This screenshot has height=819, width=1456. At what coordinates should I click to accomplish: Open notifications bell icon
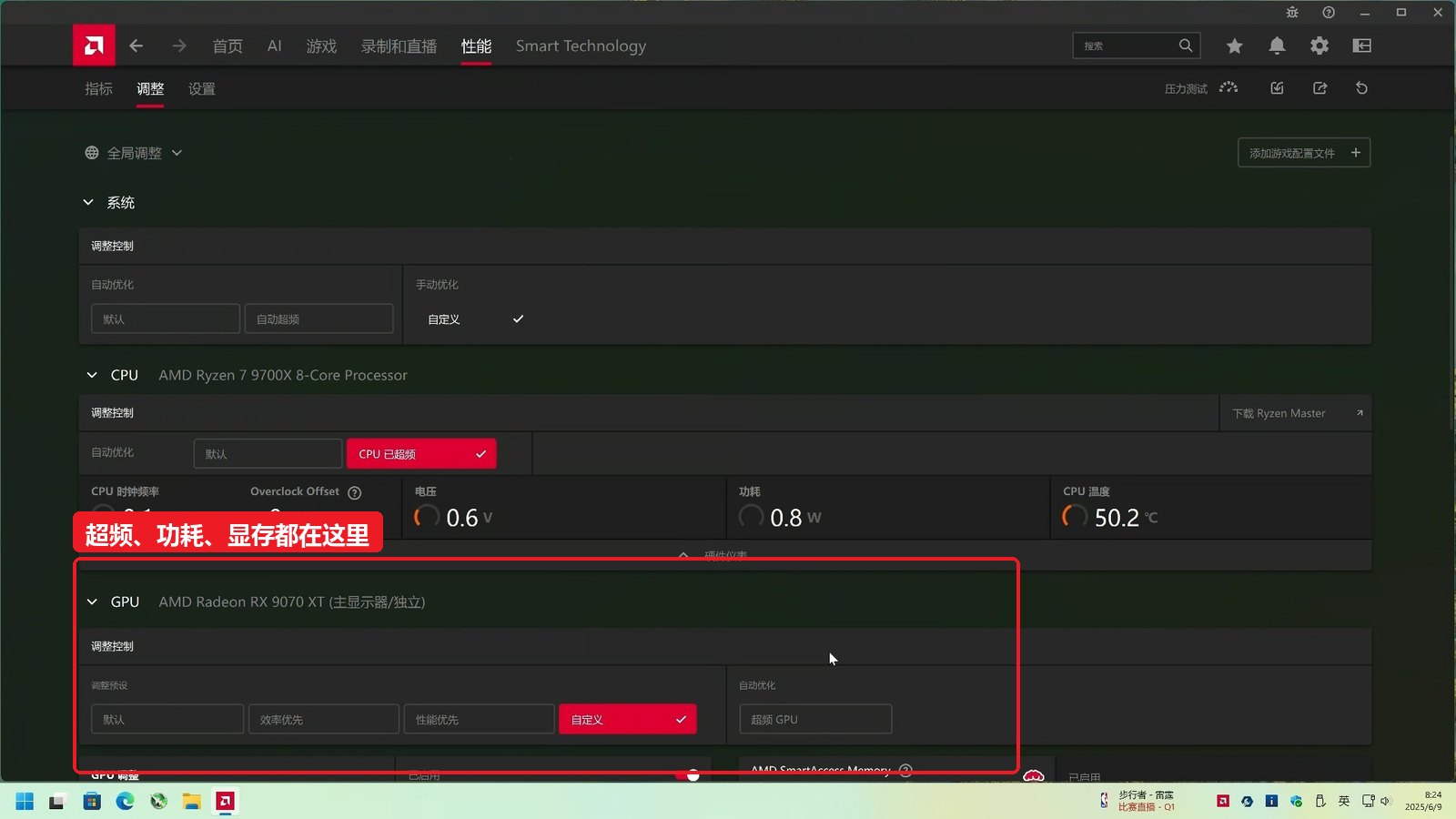point(1277,45)
